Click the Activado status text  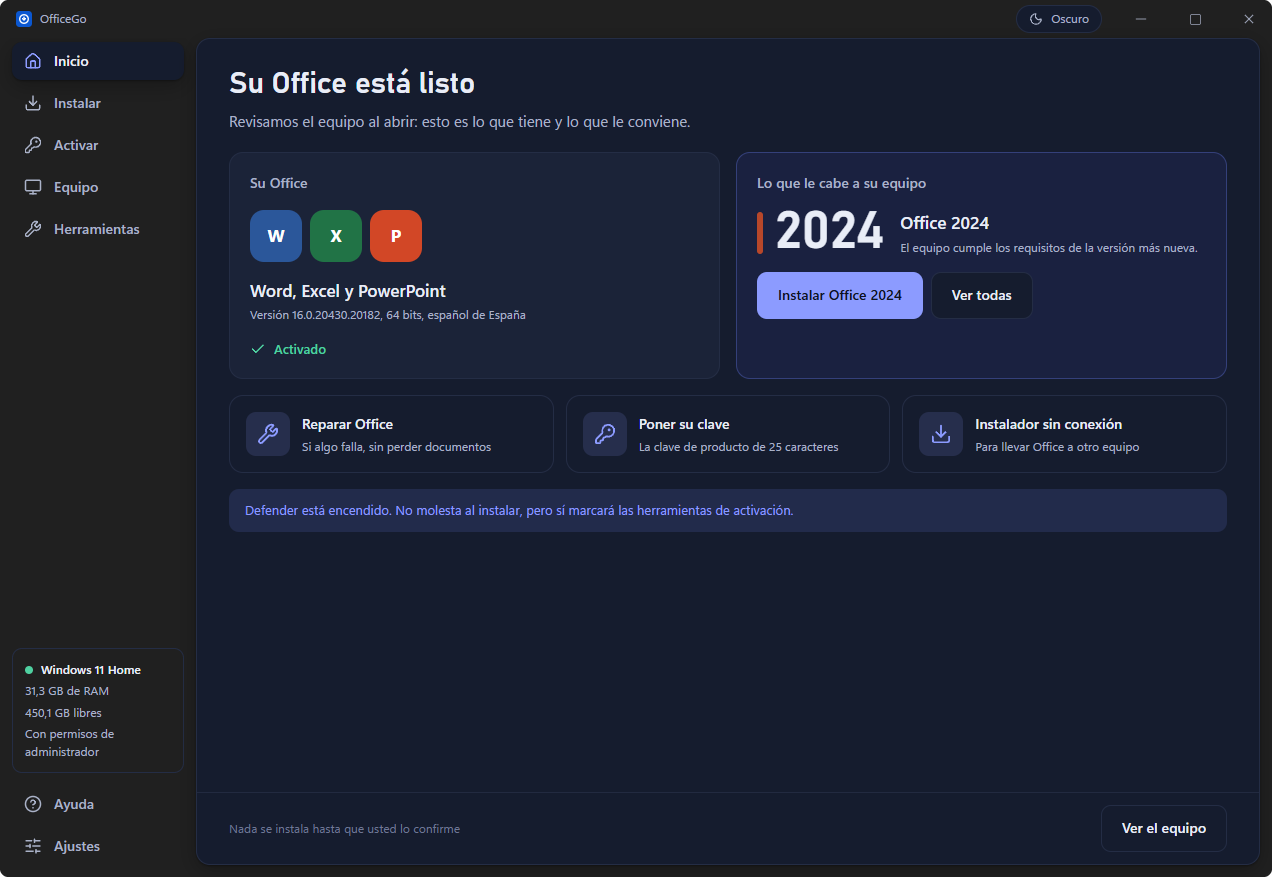pos(300,349)
